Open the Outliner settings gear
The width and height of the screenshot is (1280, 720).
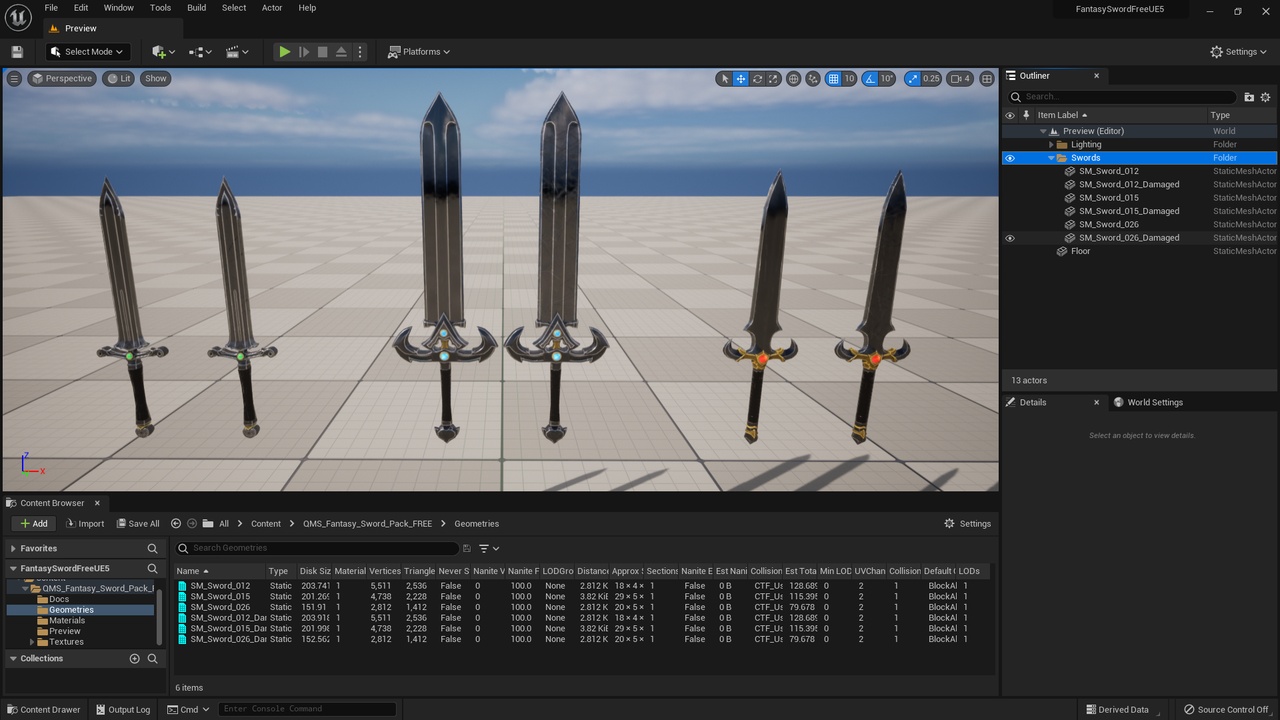point(1265,97)
